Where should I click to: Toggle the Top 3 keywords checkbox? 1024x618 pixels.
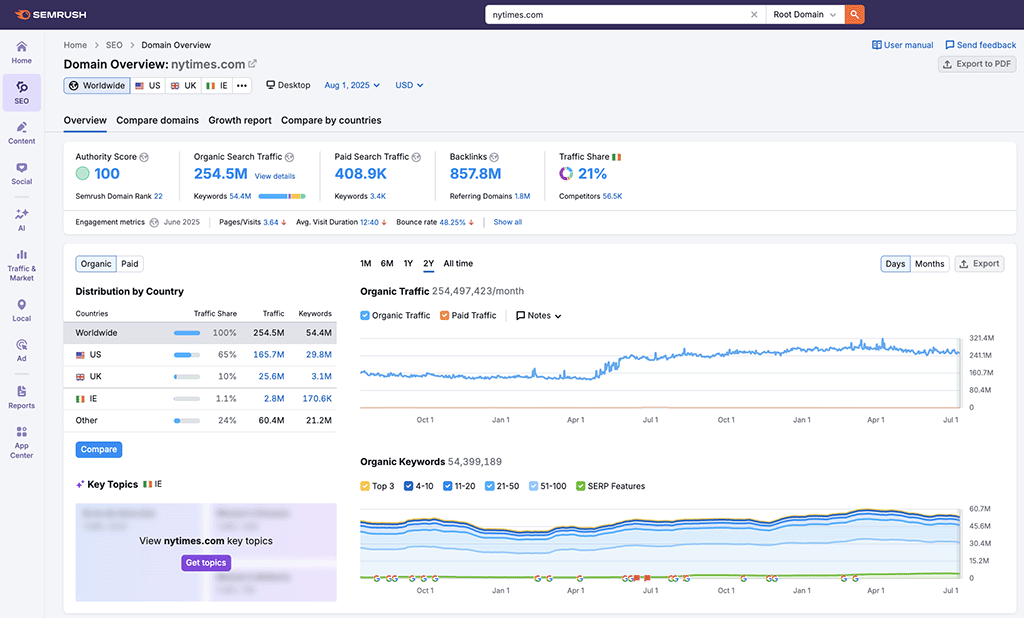(x=365, y=486)
